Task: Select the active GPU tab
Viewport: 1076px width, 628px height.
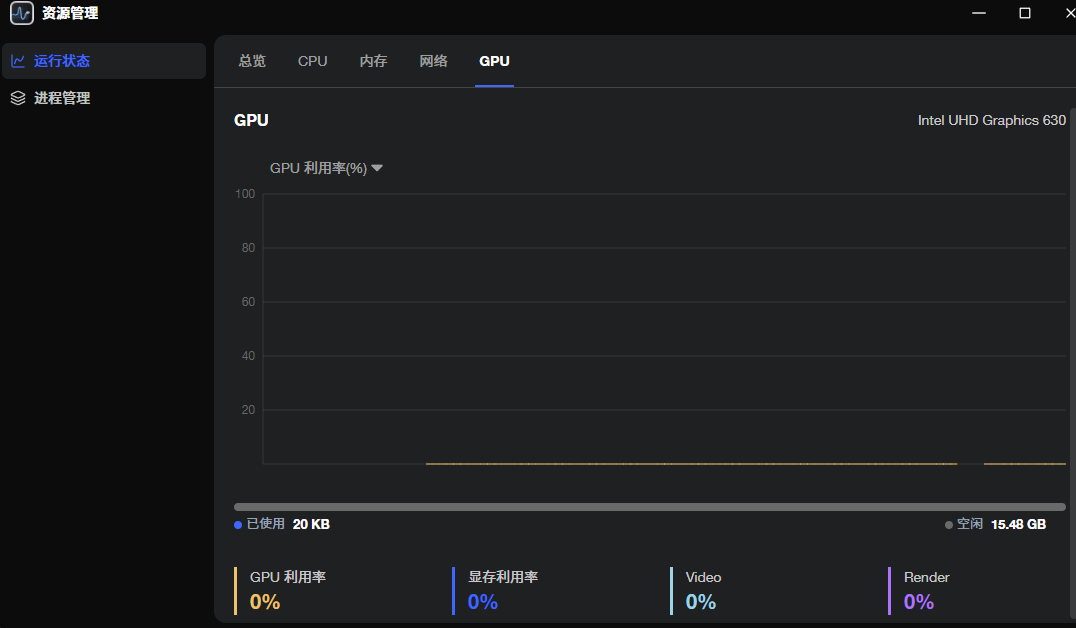Action: click(494, 61)
